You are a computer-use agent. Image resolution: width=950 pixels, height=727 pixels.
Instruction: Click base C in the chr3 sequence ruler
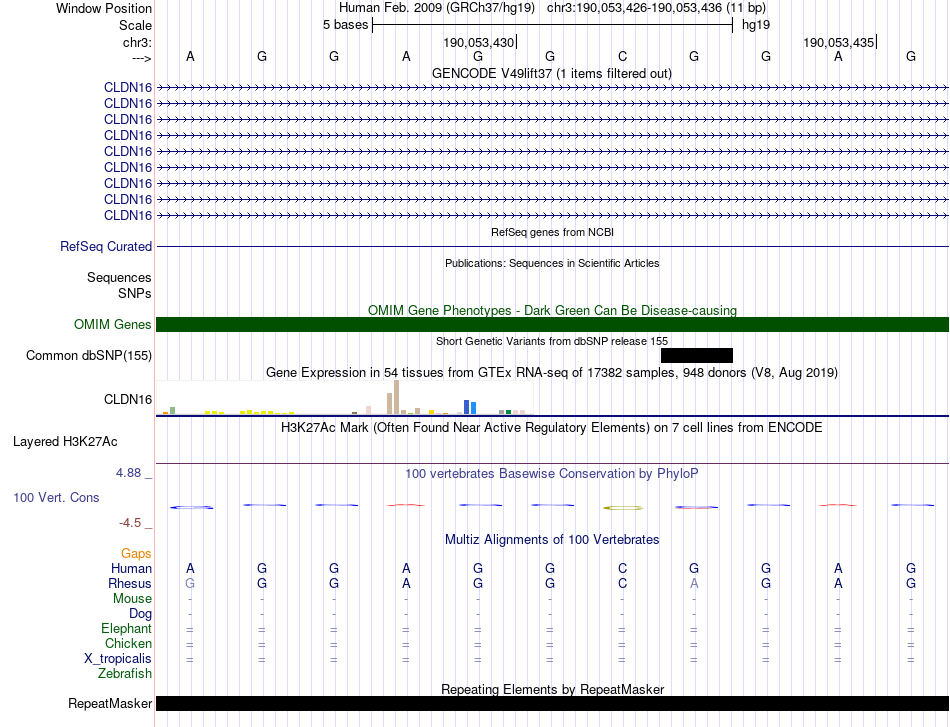click(x=622, y=56)
